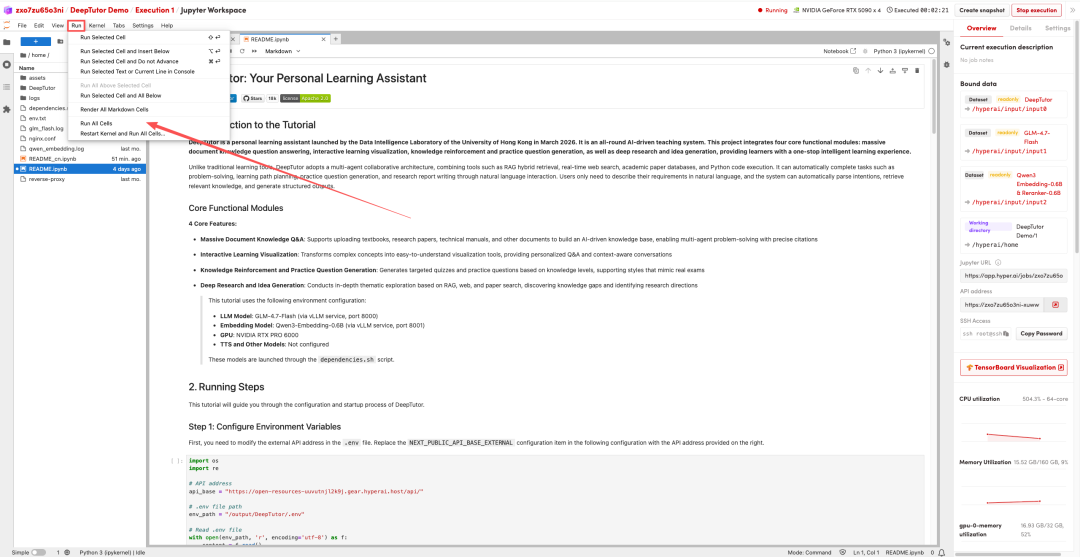Choose Run All Cells from menu

pyautogui.click(x=96, y=123)
